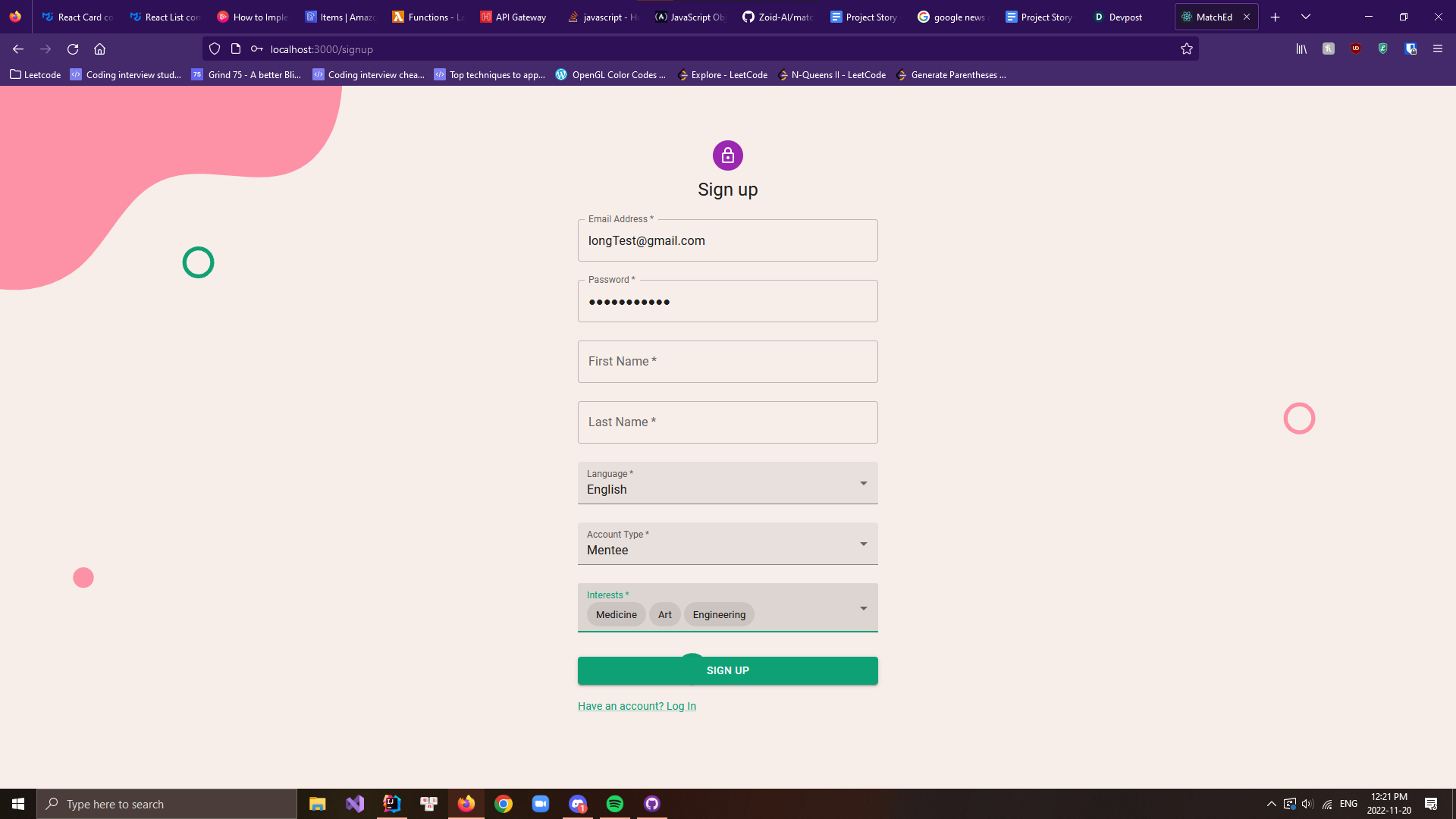Switch to the Devpost tab
Image resolution: width=1456 pixels, height=819 pixels.
click(1119, 17)
